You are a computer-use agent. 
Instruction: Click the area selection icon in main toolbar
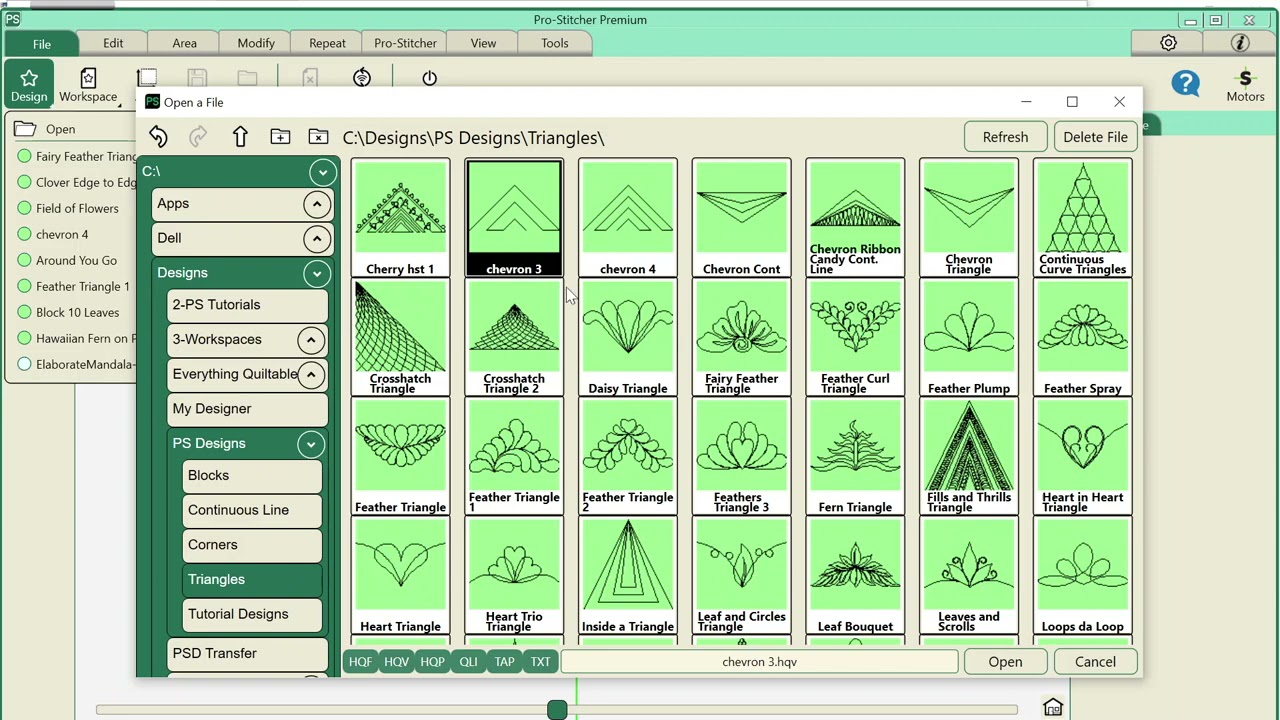pyautogui.click(x=147, y=78)
